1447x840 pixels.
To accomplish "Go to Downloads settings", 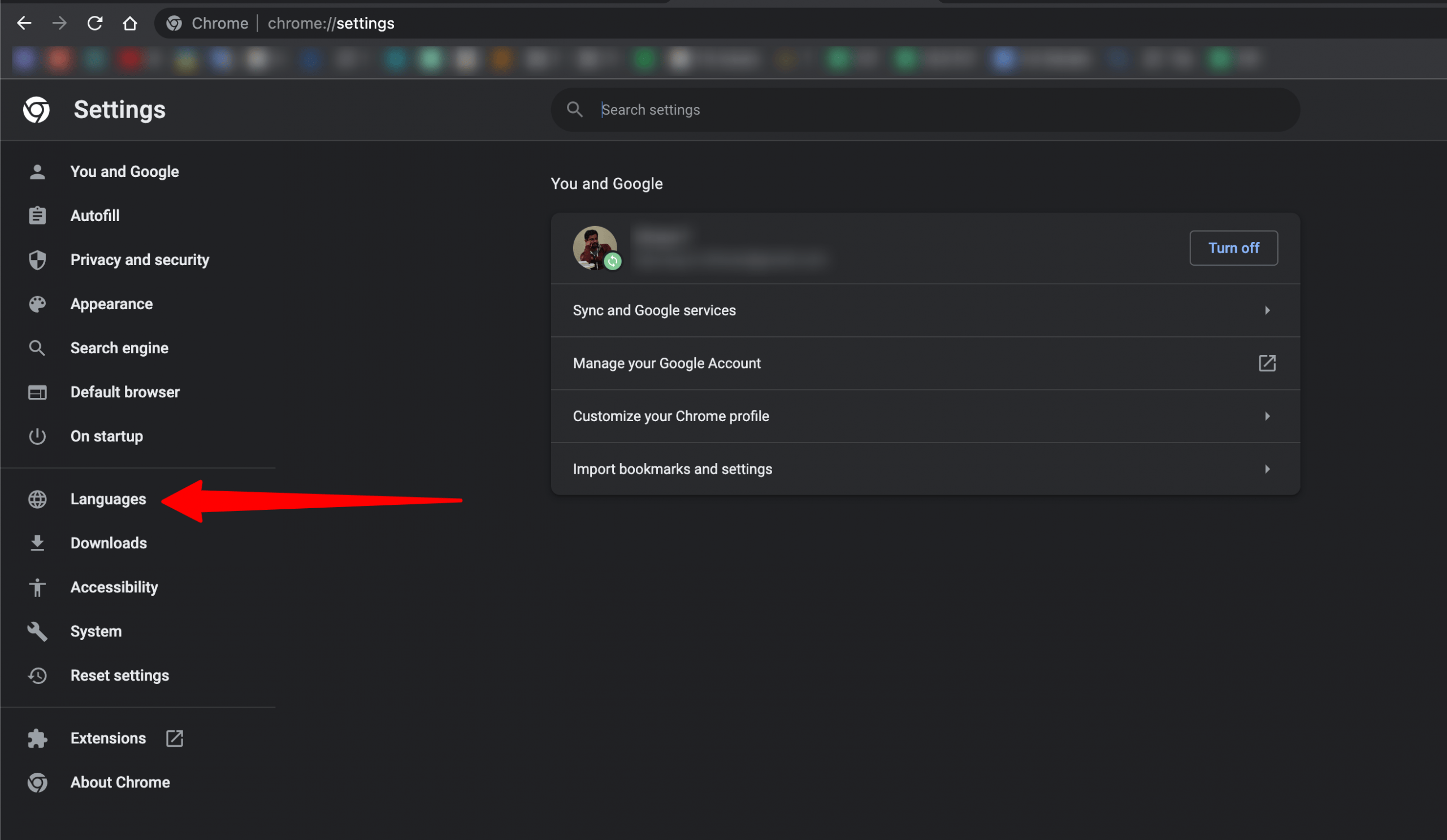I will 109,543.
